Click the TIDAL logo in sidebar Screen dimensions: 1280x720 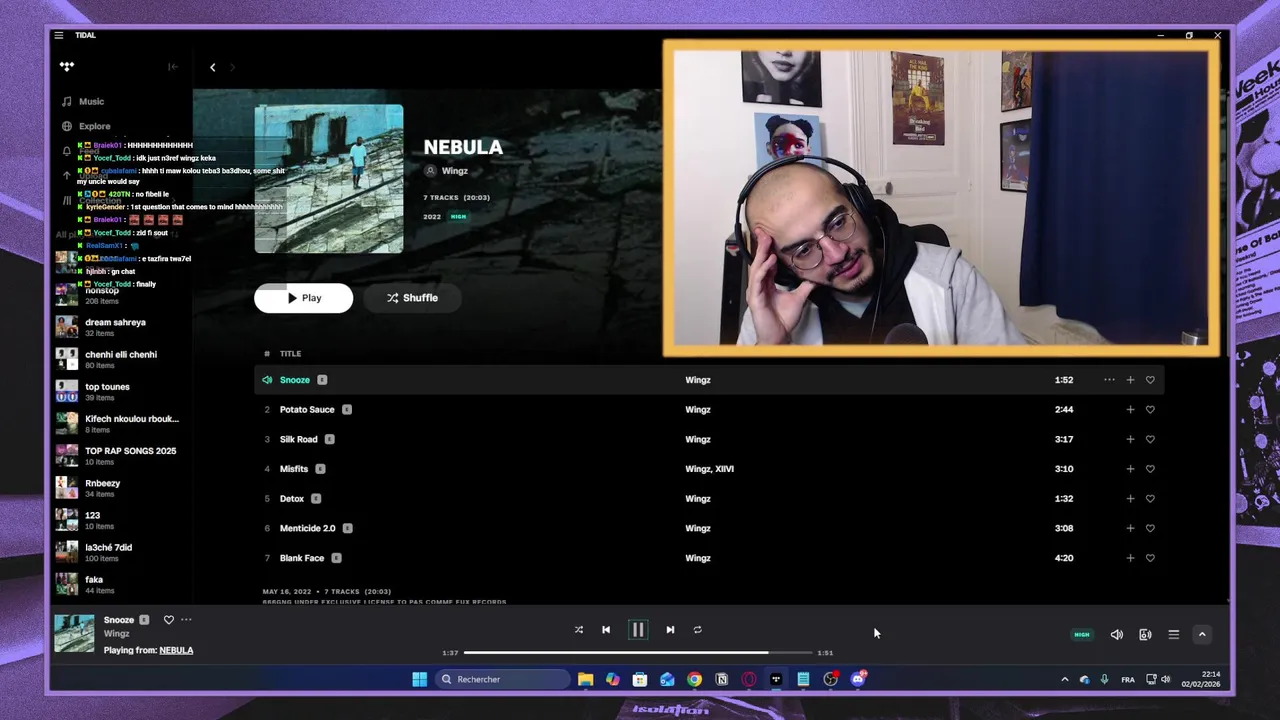(x=67, y=67)
